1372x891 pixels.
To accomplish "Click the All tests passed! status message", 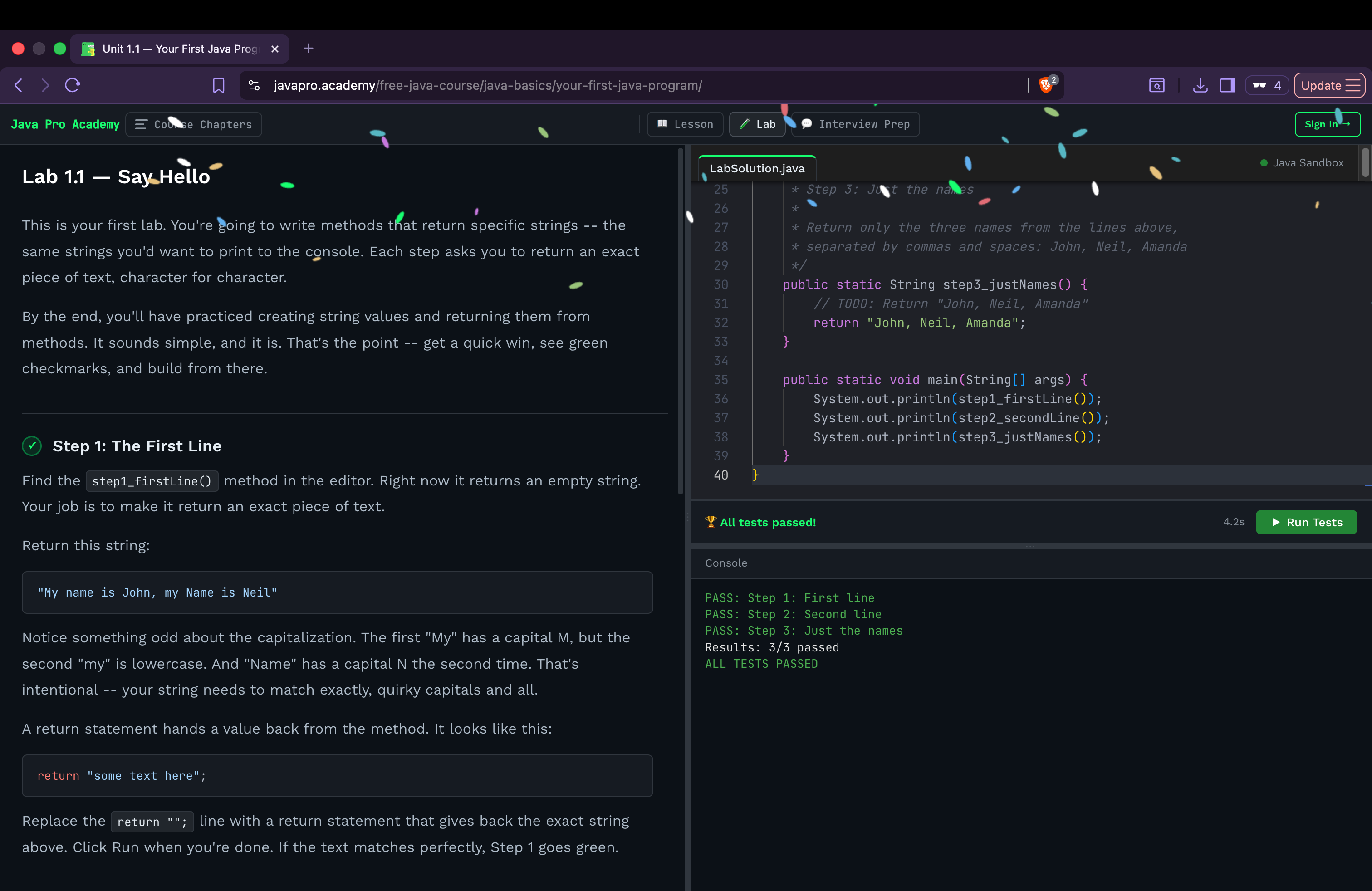I will tap(767, 522).
